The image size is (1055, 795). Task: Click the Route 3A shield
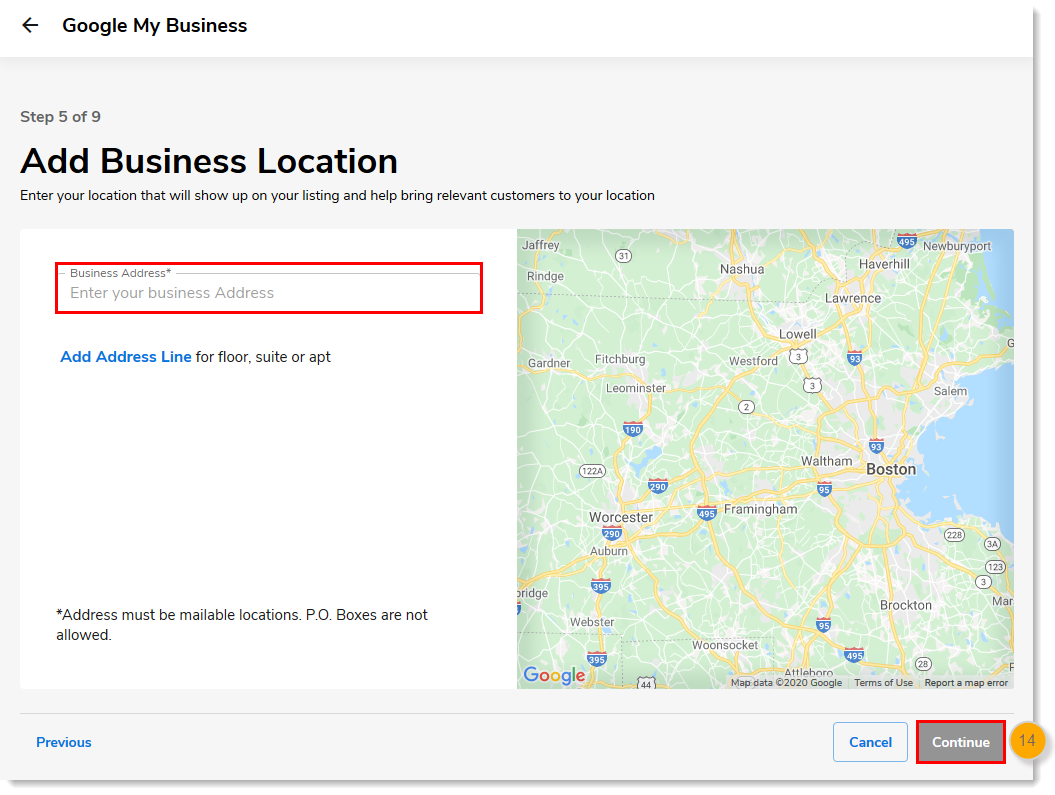tap(992, 544)
